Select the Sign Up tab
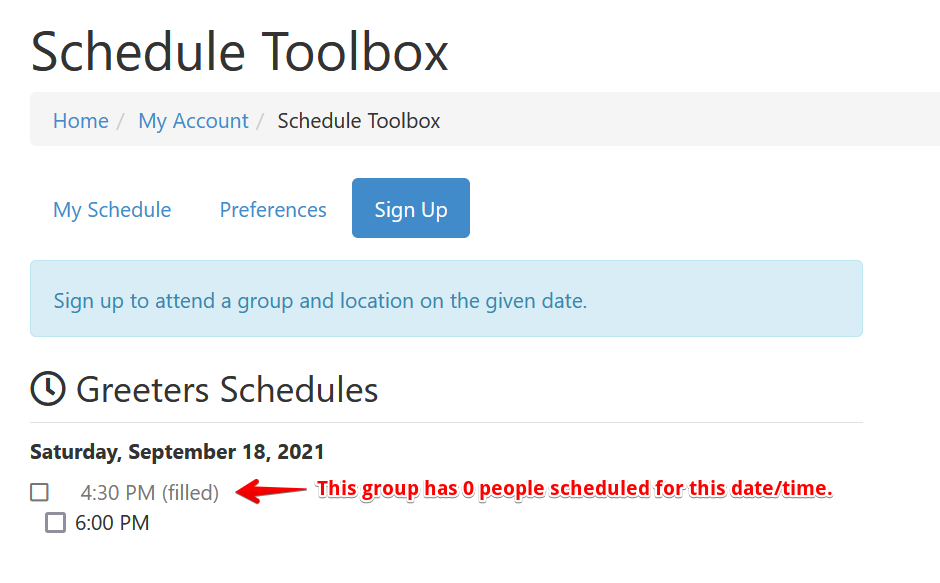This screenshot has height=583, width=940. [410, 207]
